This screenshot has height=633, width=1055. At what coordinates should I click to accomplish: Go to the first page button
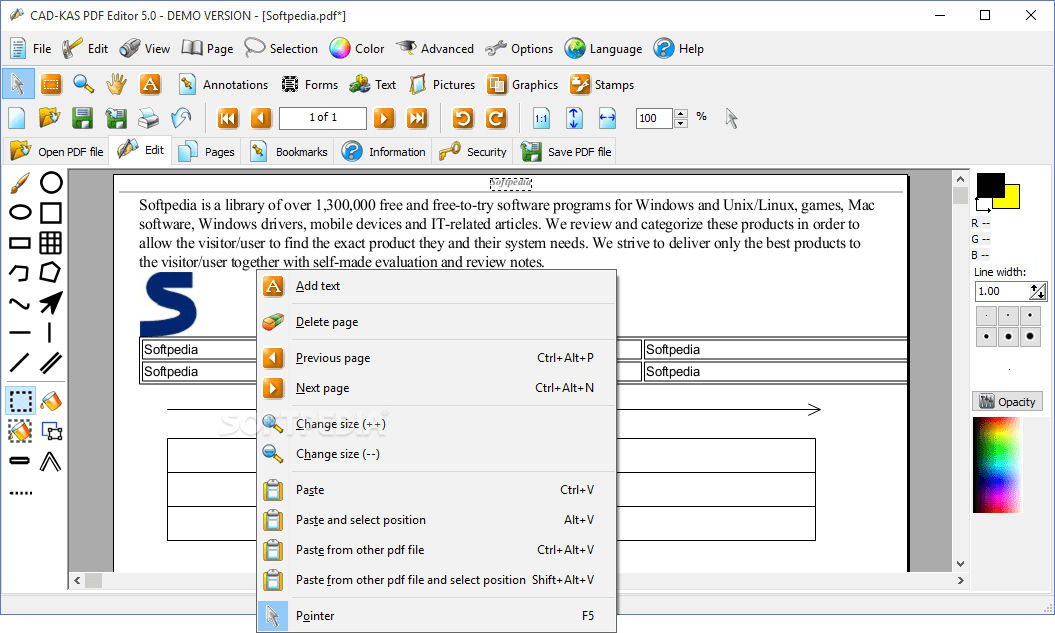pyautogui.click(x=227, y=118)
